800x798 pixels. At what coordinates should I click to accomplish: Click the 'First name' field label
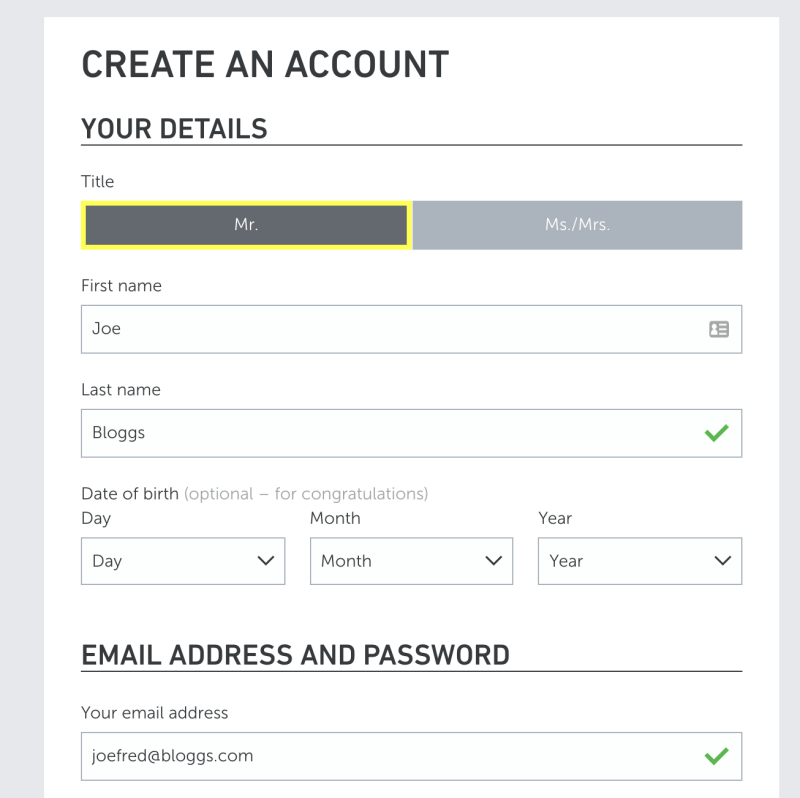point(121,286)
